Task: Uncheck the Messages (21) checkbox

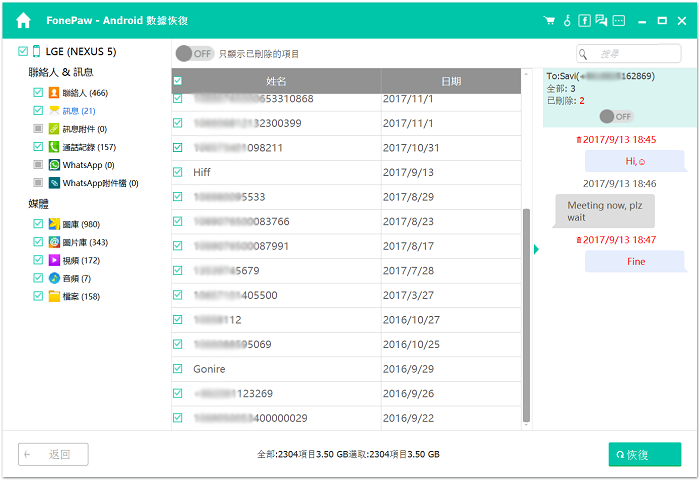Action: [38, 110]
